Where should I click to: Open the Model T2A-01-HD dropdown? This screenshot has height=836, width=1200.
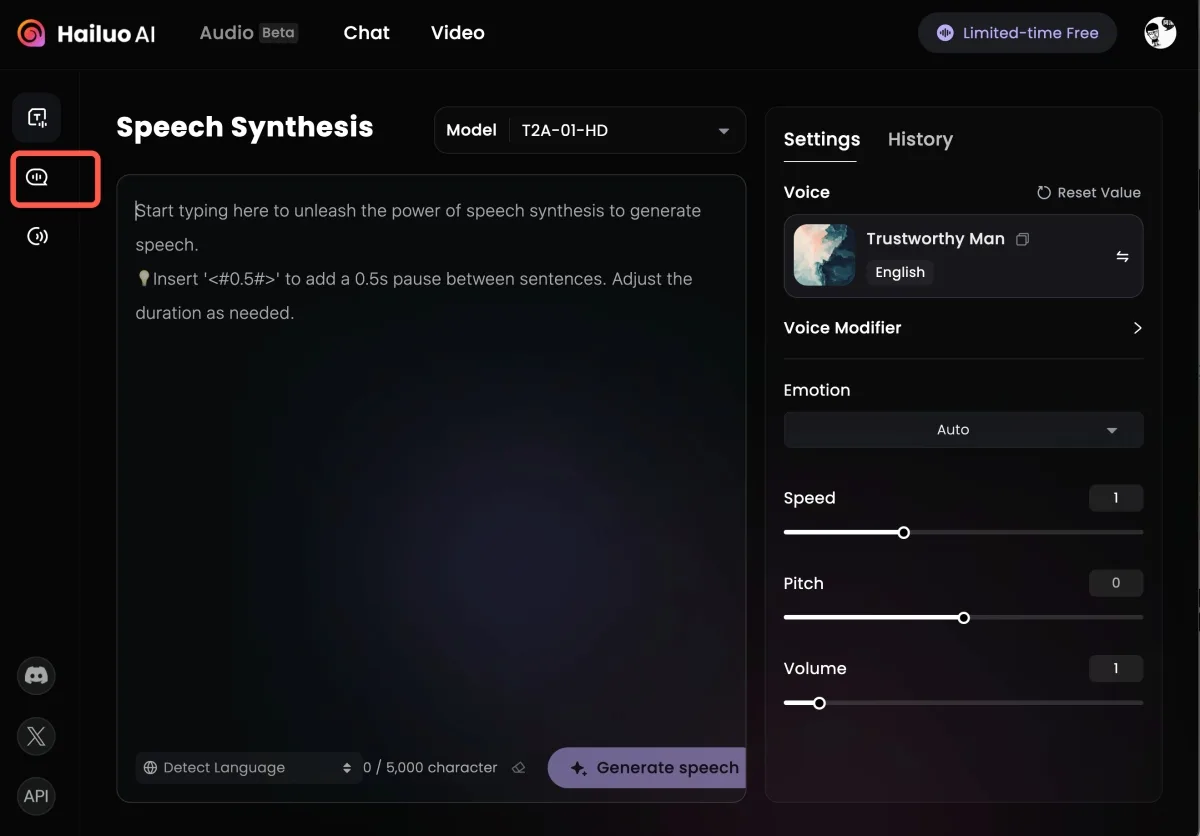coord(590,130)
